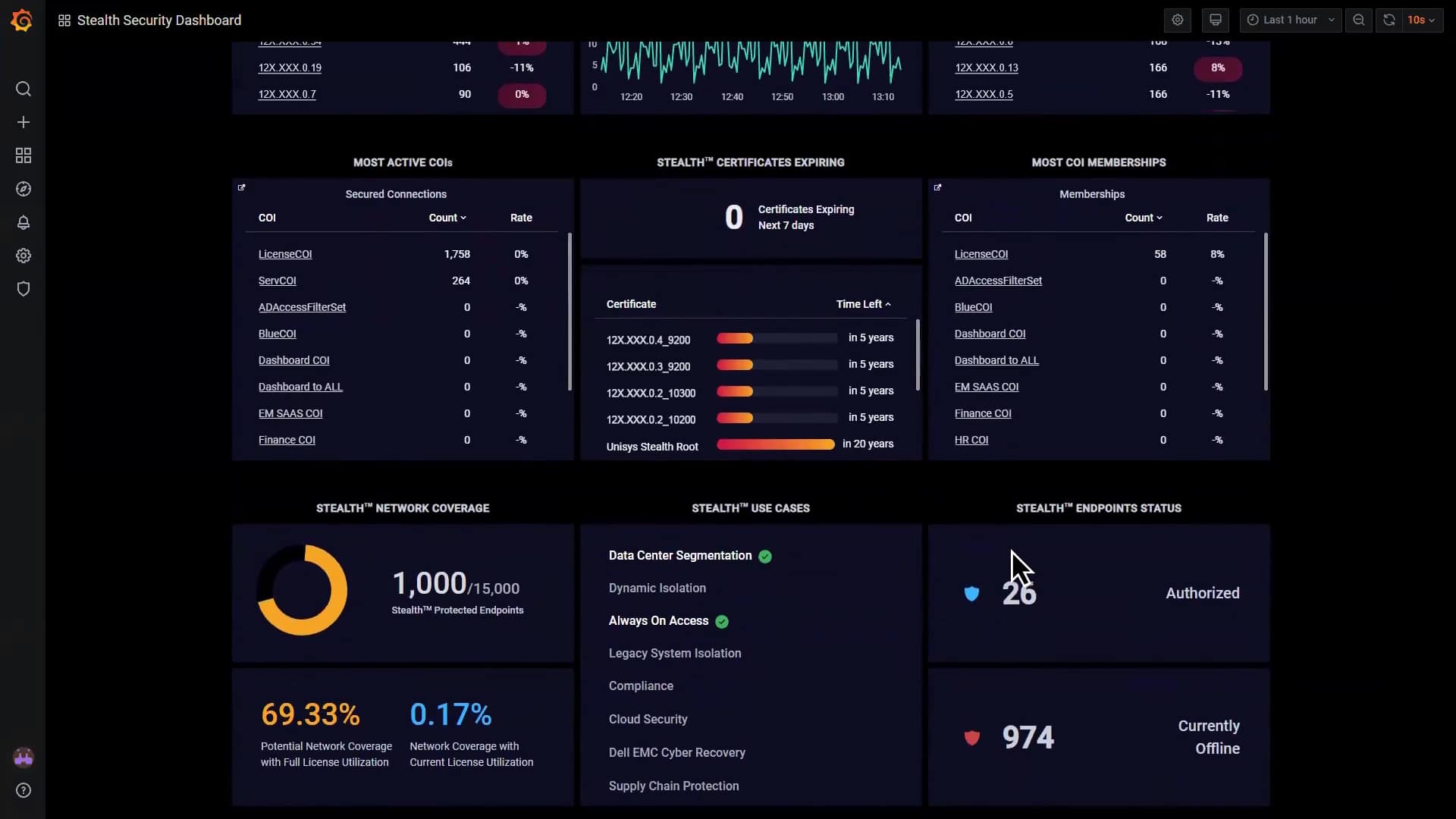Click the network coverage donut chart
Viewport: 1456px width, 819px height.
coord(302,591)
